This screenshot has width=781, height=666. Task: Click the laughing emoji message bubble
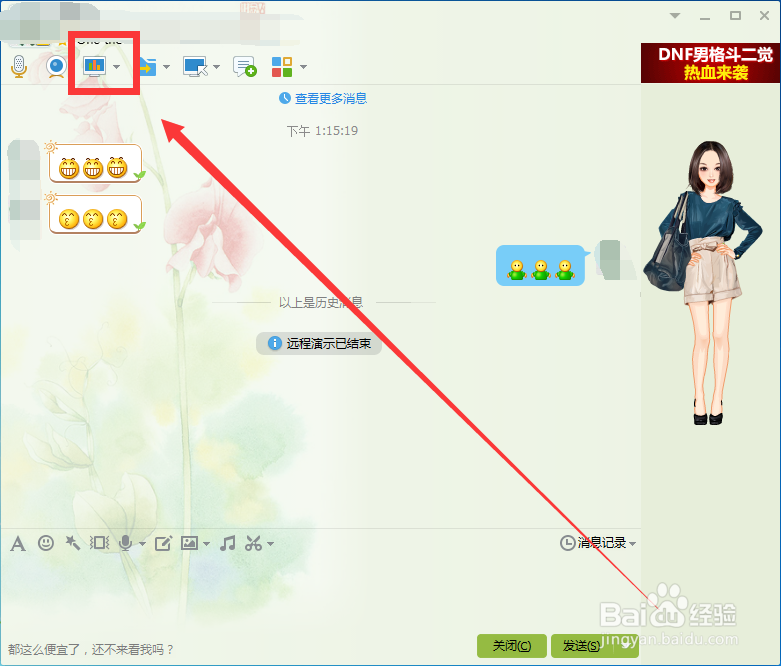pyautogui.click(x=95, y=163)
